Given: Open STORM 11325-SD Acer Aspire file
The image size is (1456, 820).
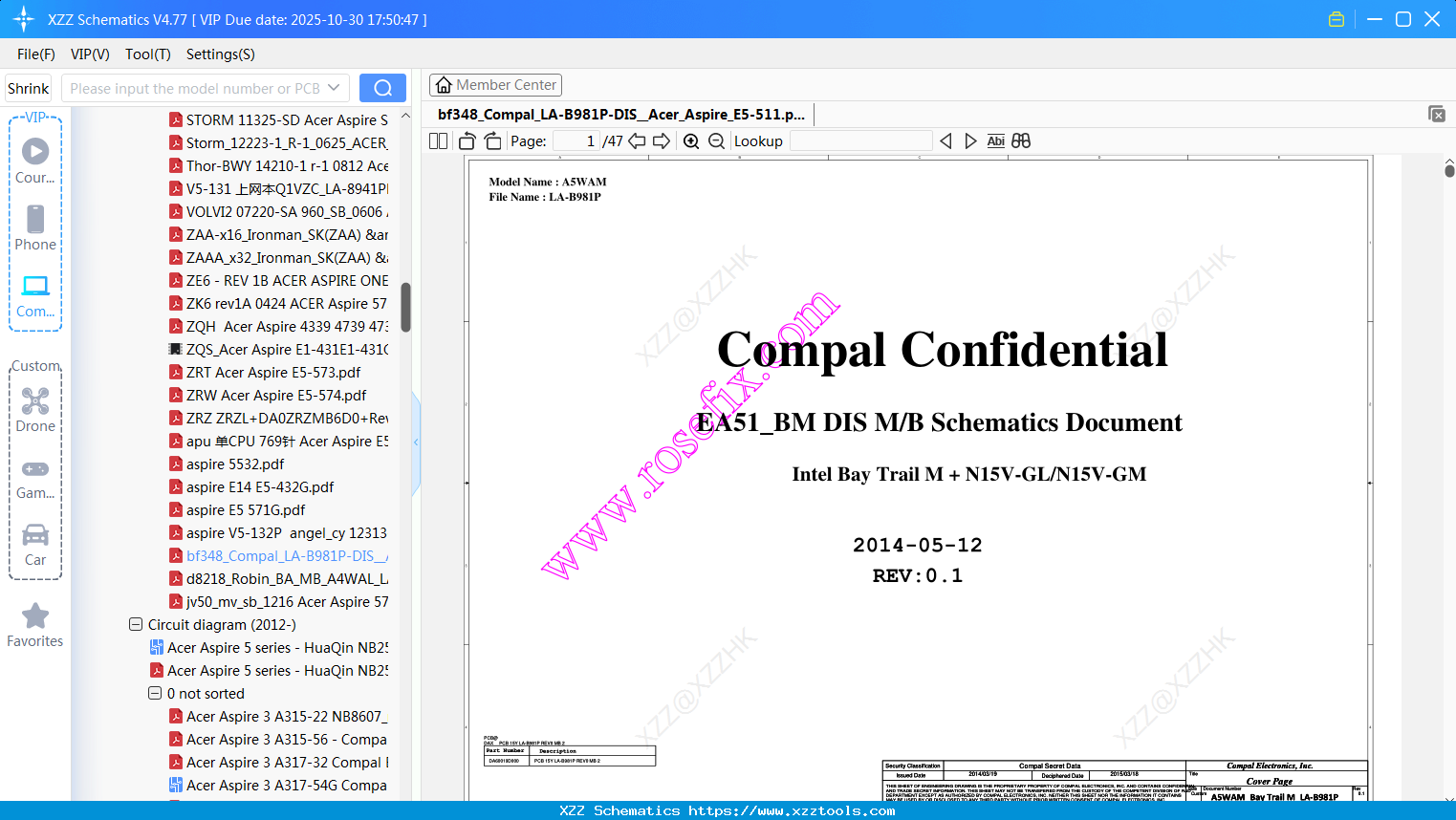Looking at the screenshot, I should [x=278, y=119].
